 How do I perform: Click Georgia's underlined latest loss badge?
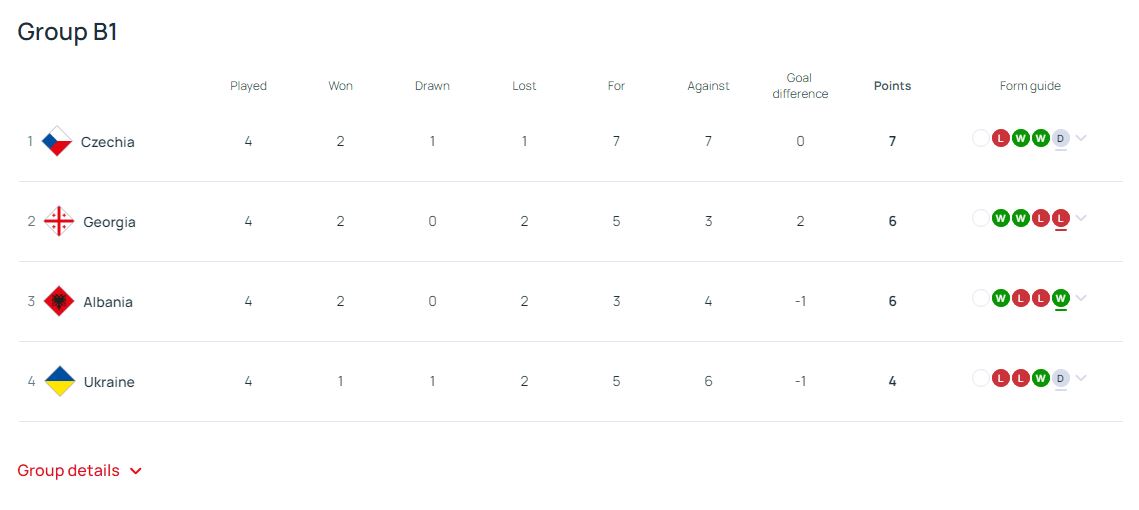tap(1061, 218)
